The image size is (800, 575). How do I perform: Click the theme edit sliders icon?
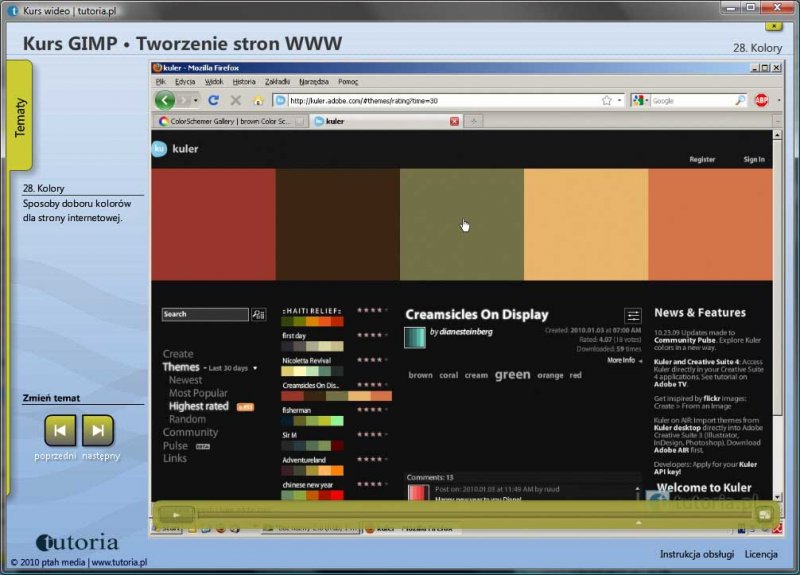[633, 316]
